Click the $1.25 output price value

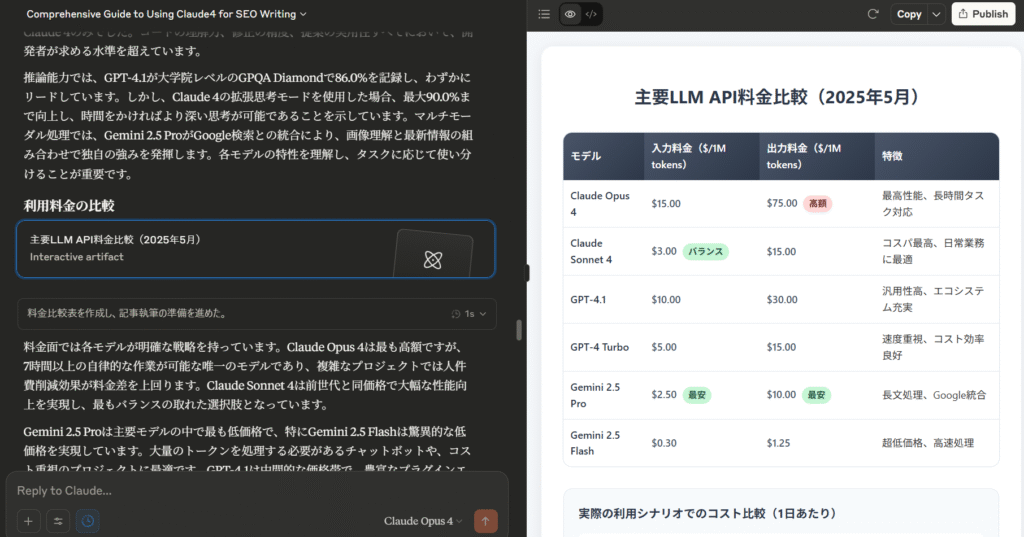(x=778, y=443)
